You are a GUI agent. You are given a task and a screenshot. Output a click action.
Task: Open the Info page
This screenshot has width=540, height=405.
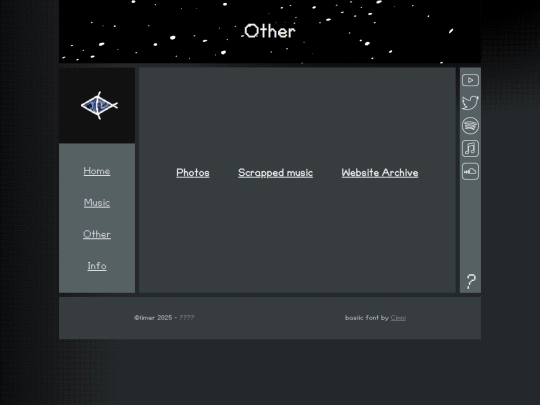pos(97,266)
